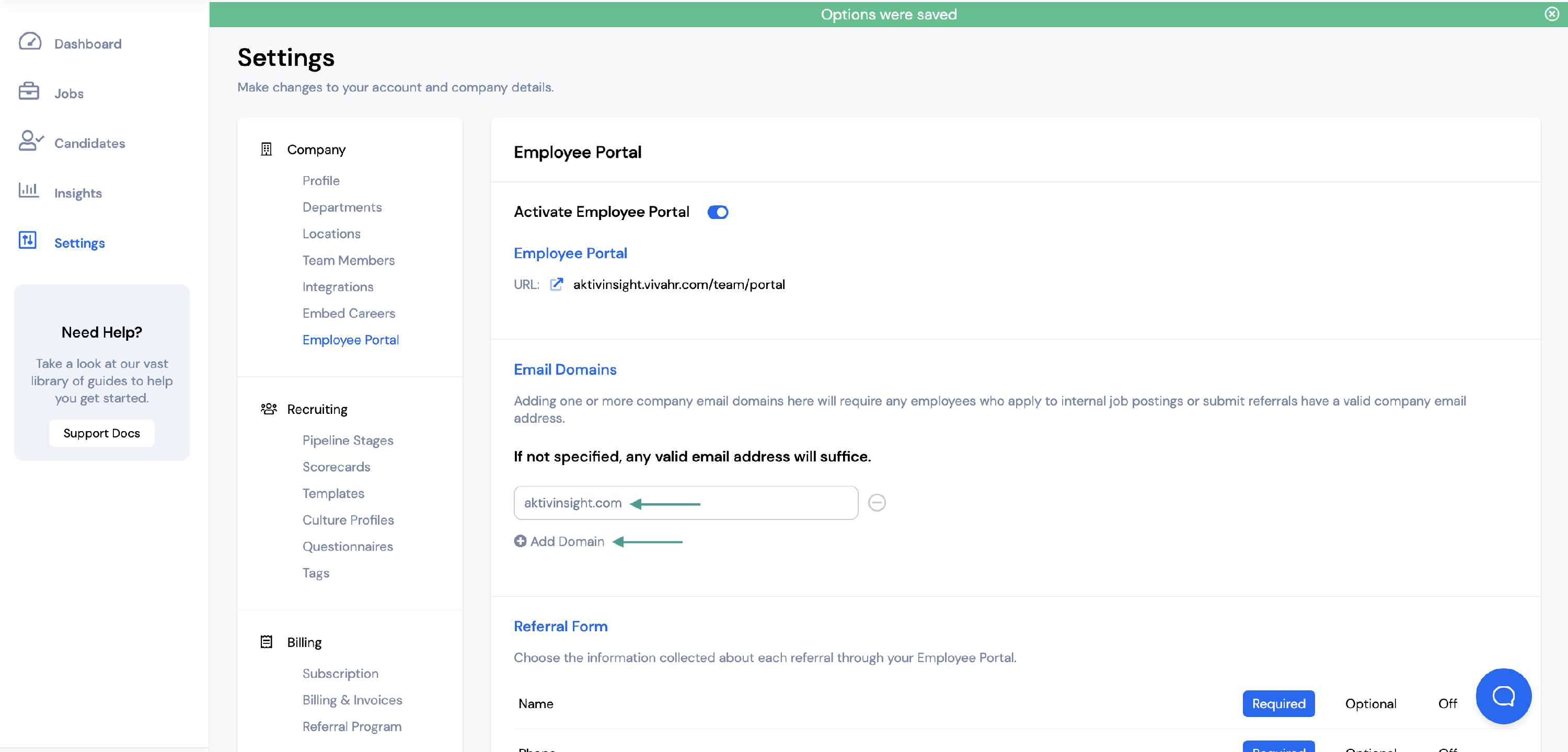Click the Candidates person icon

(x=30, y=141)
